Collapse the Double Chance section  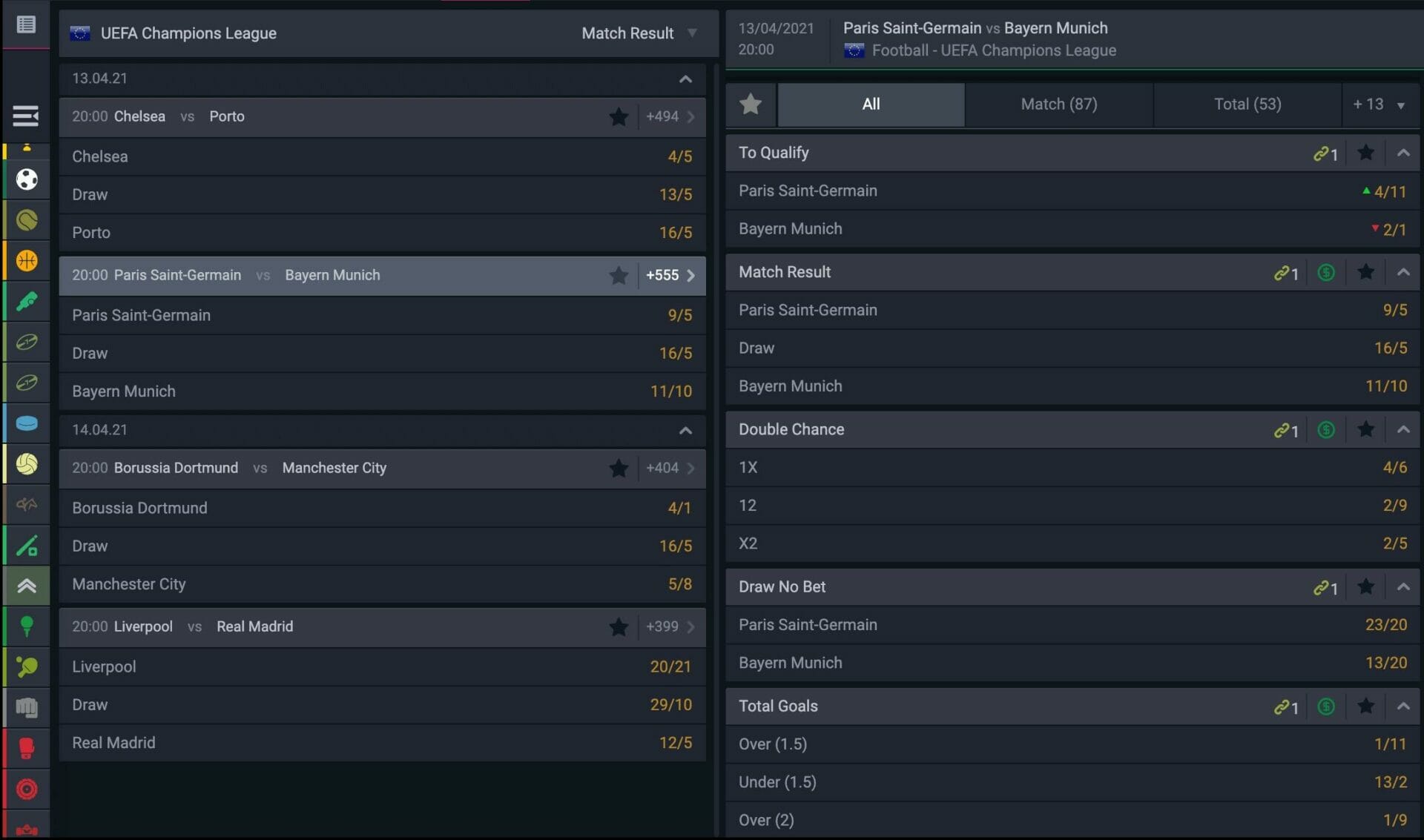(1403, 429)
